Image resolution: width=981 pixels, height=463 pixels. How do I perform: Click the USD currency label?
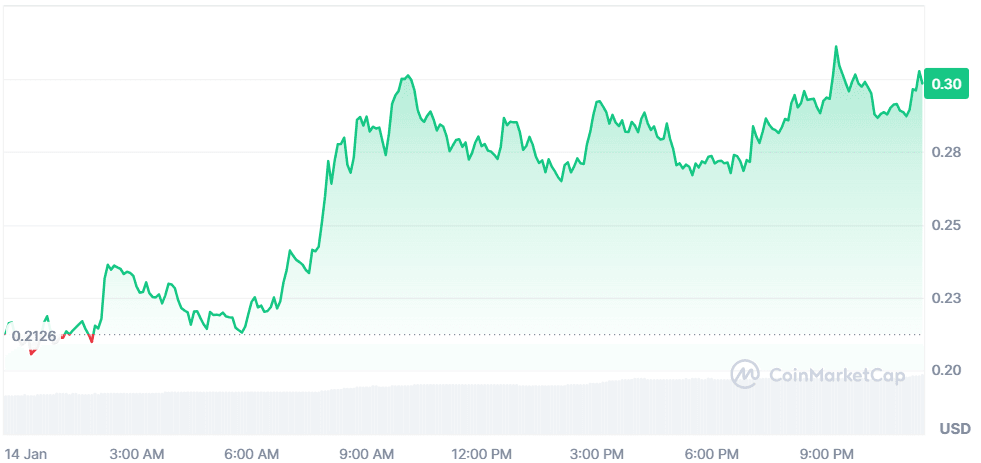pyautogui.click(x=954, y=429)
